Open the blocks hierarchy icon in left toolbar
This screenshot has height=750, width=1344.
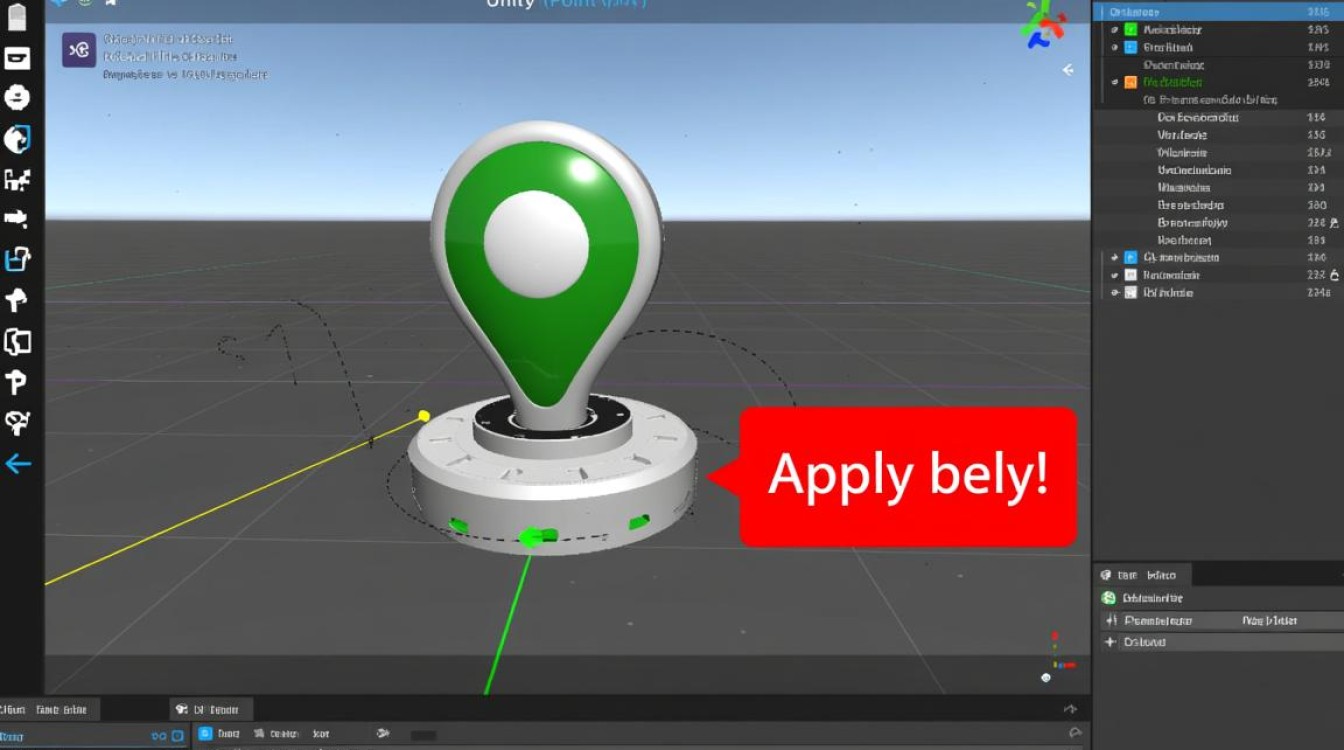(x=17, y=180)
